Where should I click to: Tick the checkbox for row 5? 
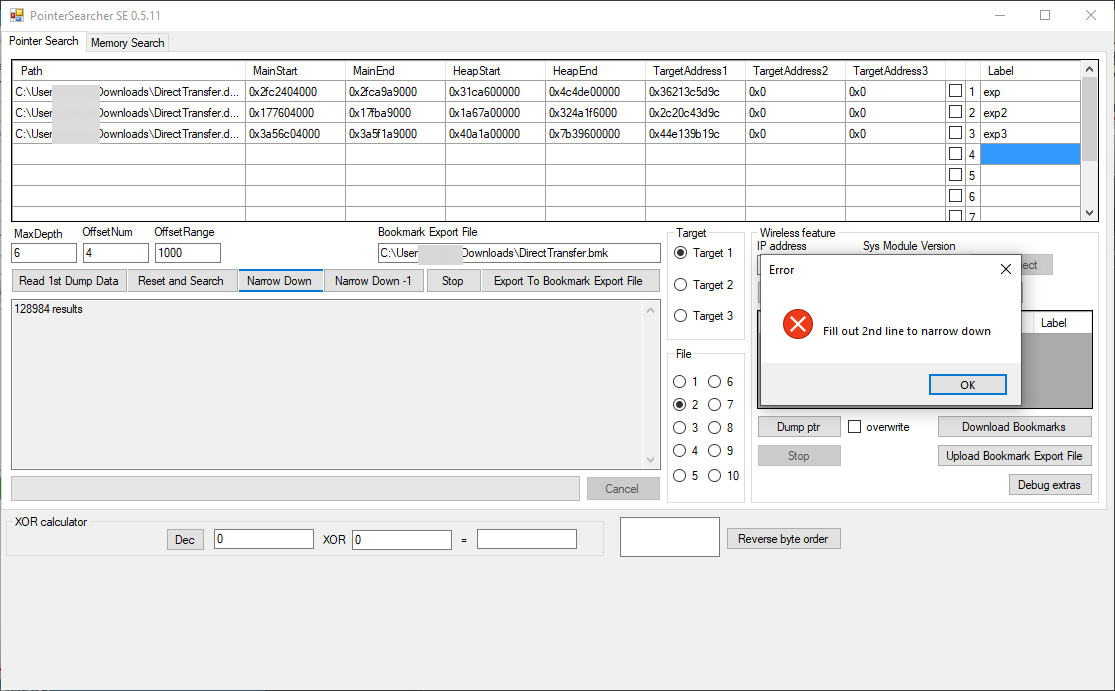tap(956, 174)
